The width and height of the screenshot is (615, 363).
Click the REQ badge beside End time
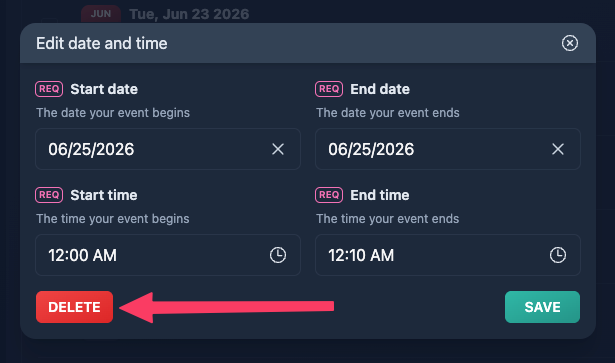(329, 195)
